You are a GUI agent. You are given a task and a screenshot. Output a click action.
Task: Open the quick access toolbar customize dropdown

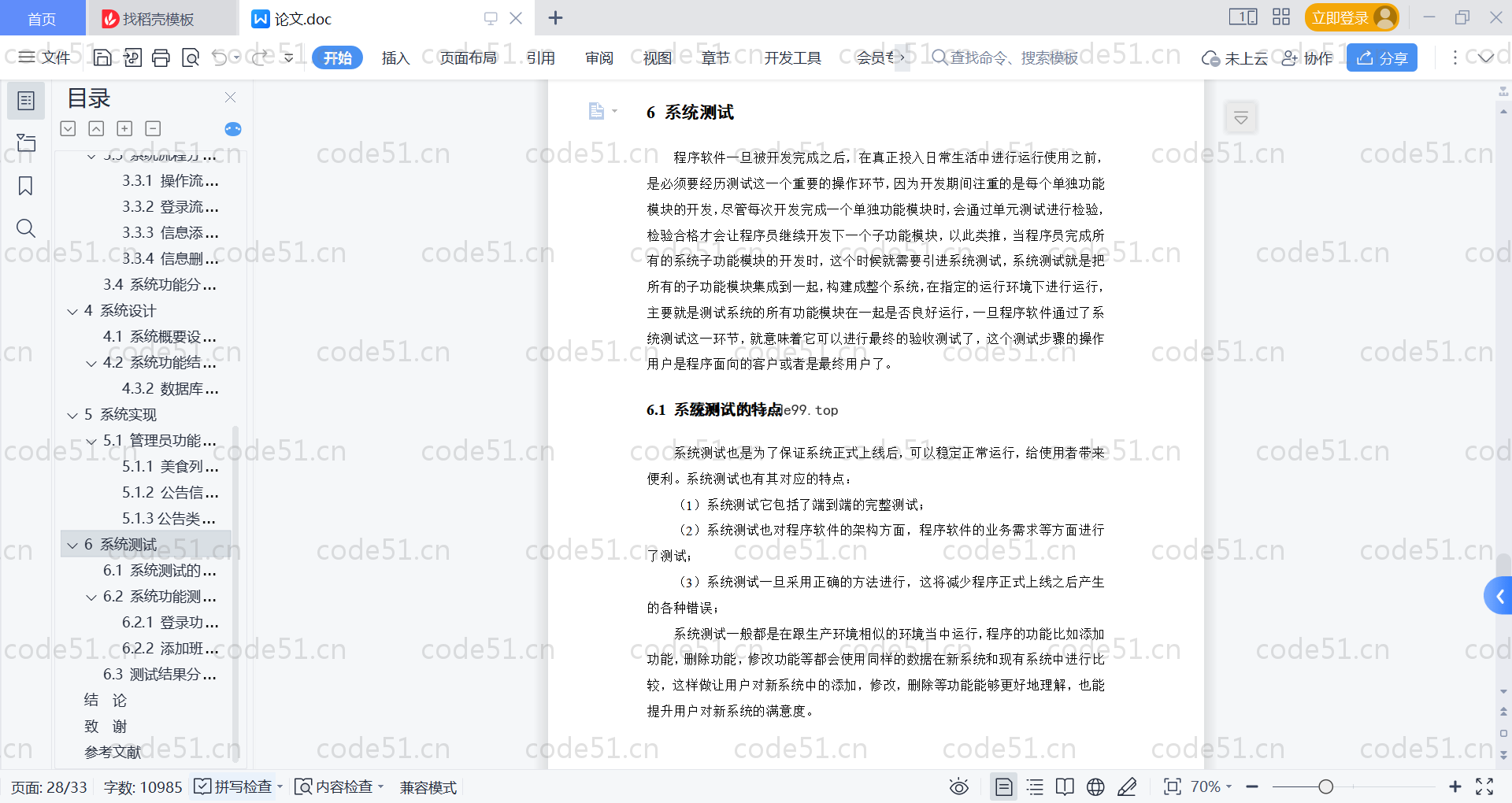coord(288,57)
